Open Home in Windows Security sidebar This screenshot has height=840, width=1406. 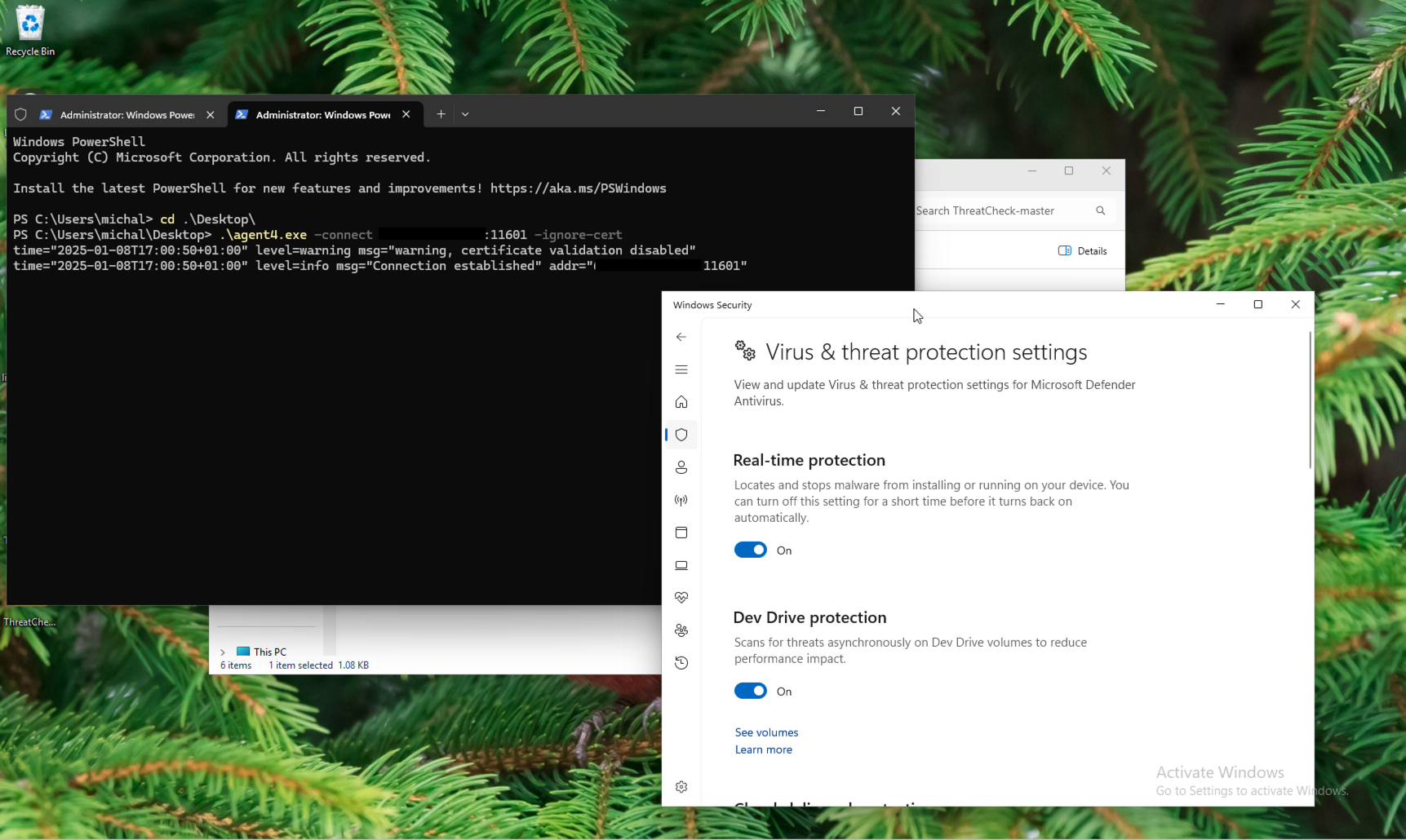(681, 402)
